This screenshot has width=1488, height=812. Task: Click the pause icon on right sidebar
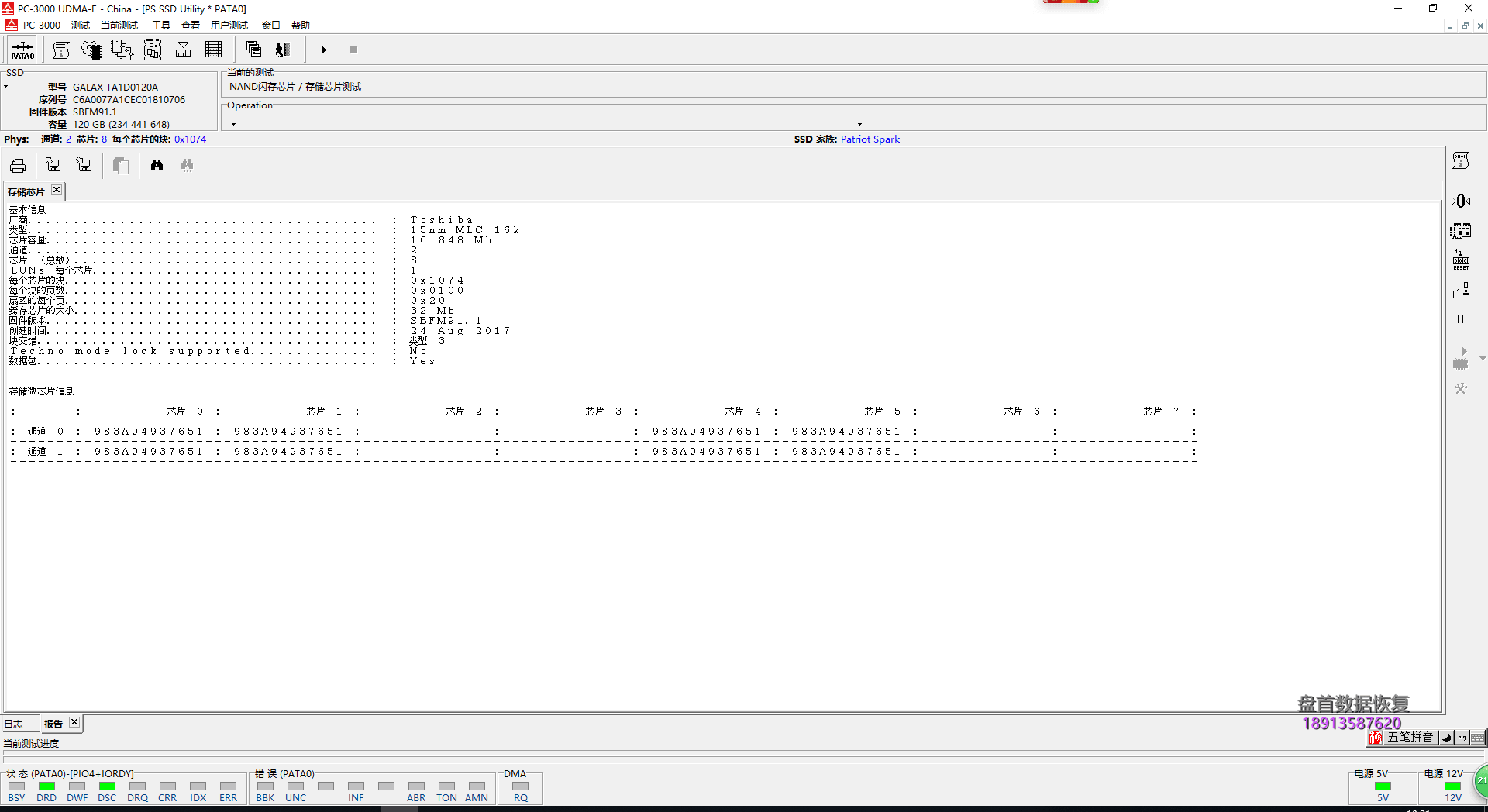click(1461, 318)
